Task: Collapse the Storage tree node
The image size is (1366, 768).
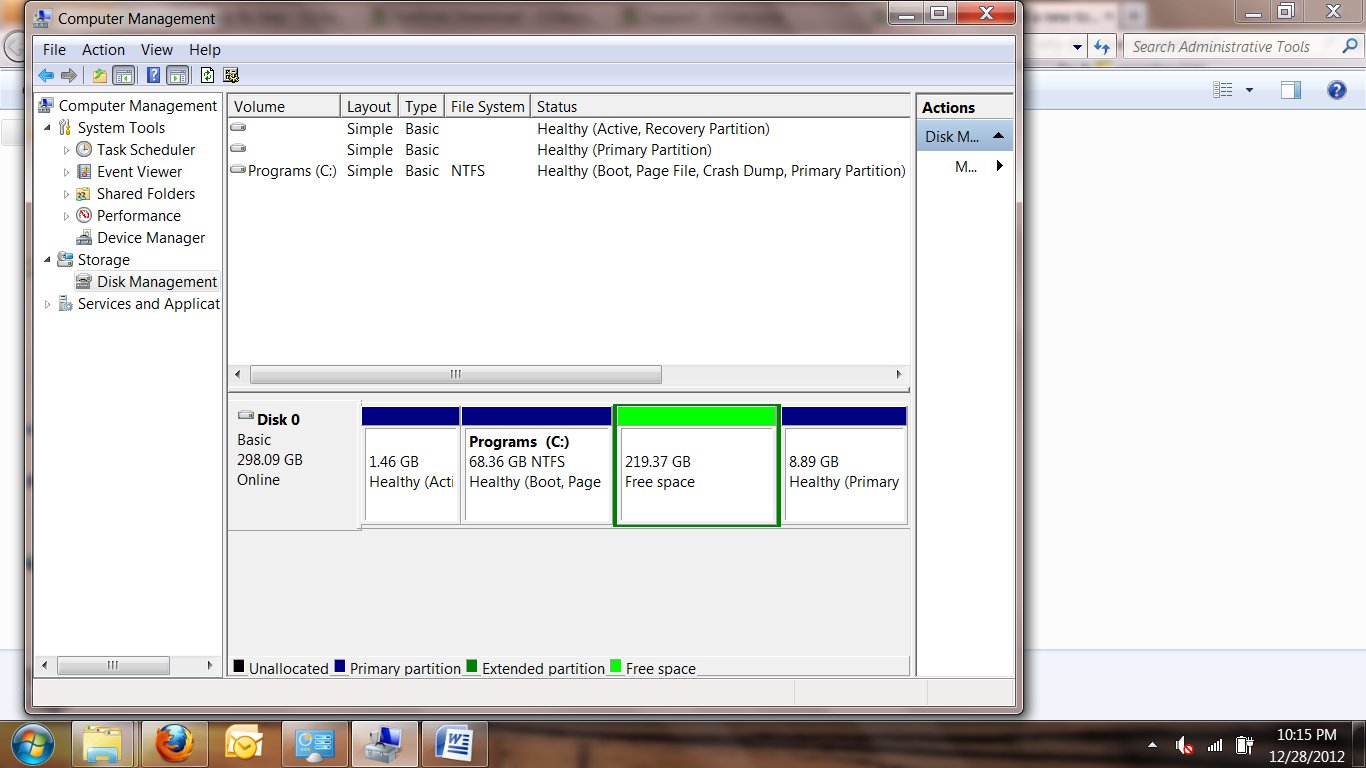Action: click(x=47, y=260)
